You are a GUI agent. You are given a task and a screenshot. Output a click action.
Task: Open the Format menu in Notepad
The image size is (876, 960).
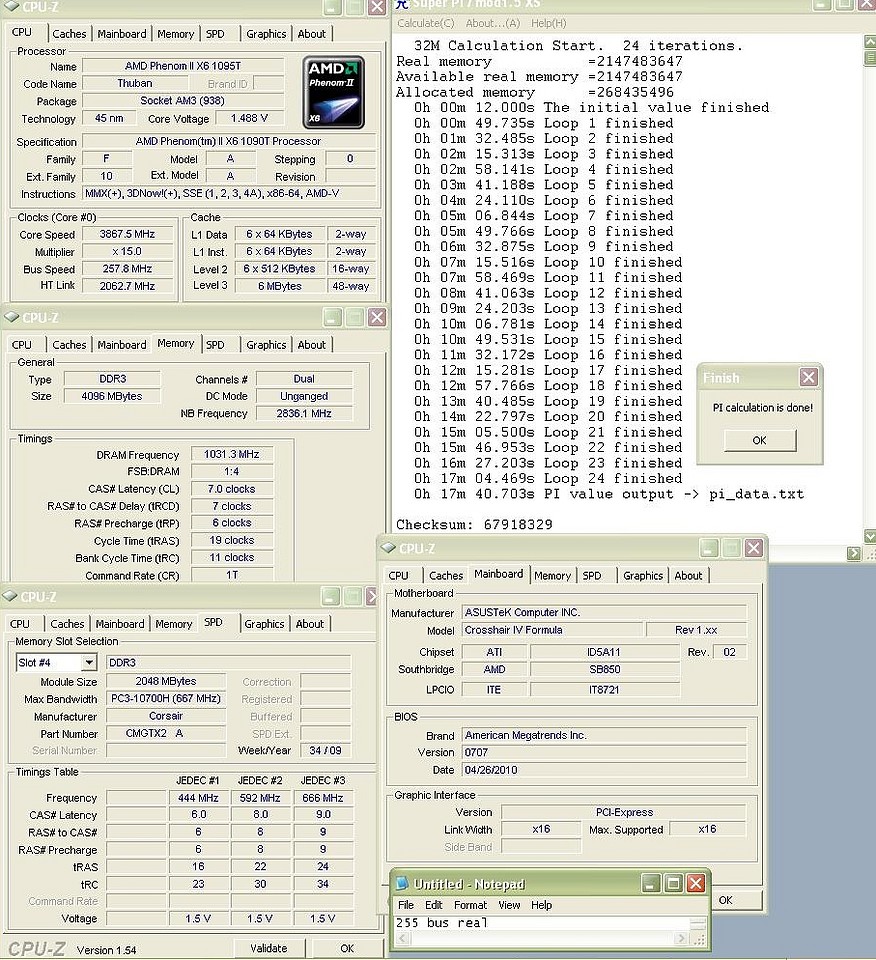click(x=470, y=905)
